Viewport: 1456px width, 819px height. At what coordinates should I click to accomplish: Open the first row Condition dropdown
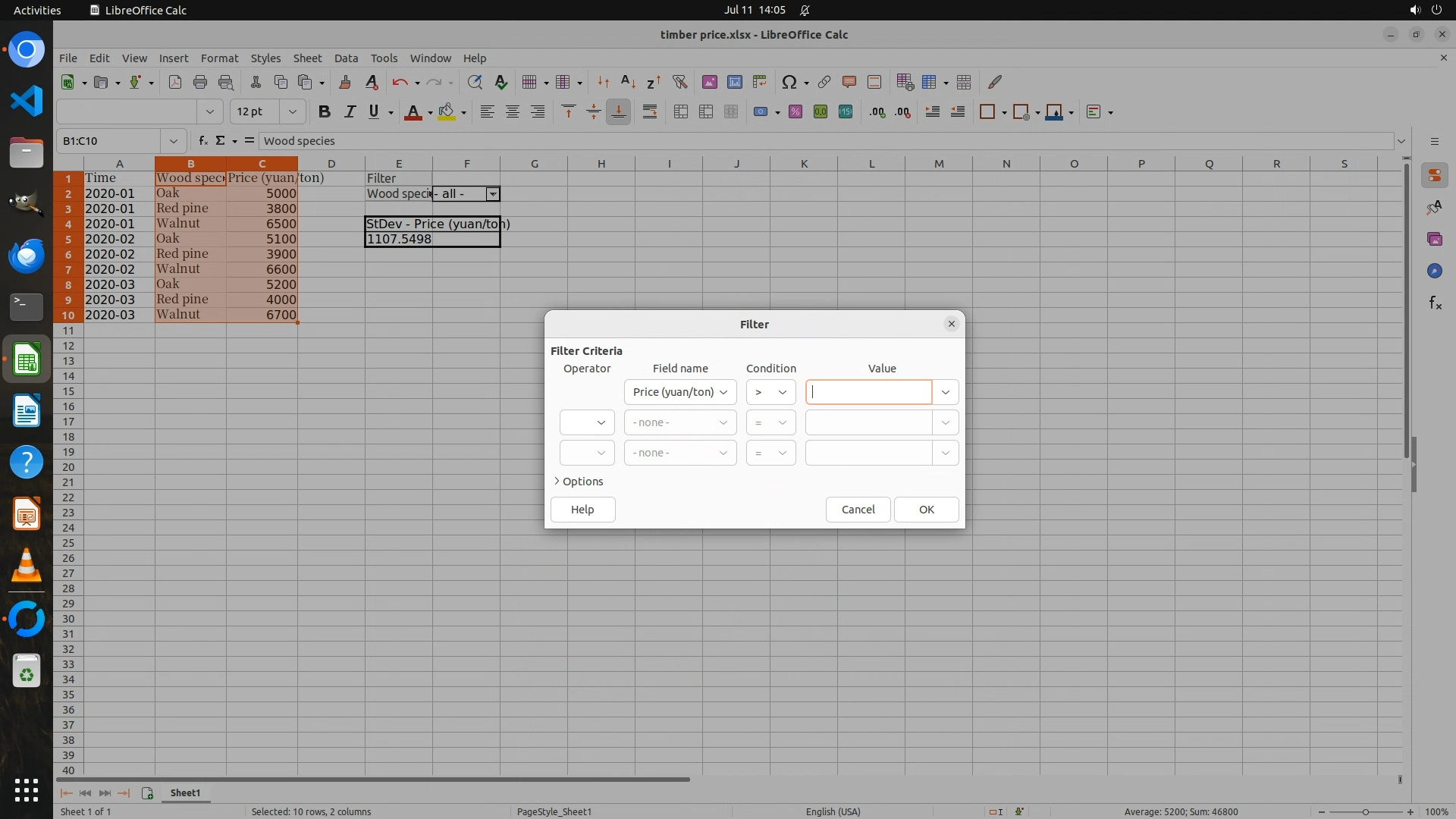[x=770, y=392]
